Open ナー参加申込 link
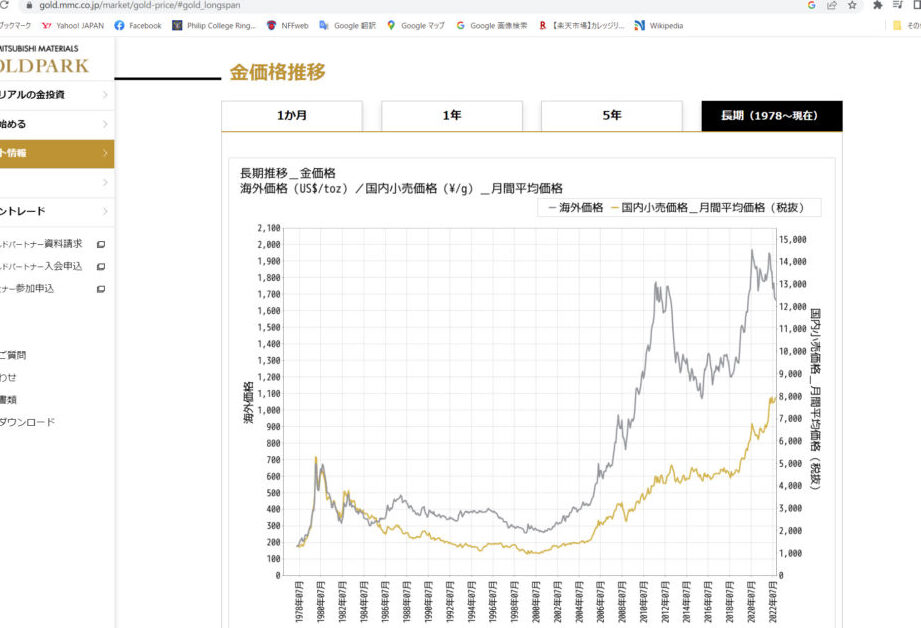 tap(27, 288)
